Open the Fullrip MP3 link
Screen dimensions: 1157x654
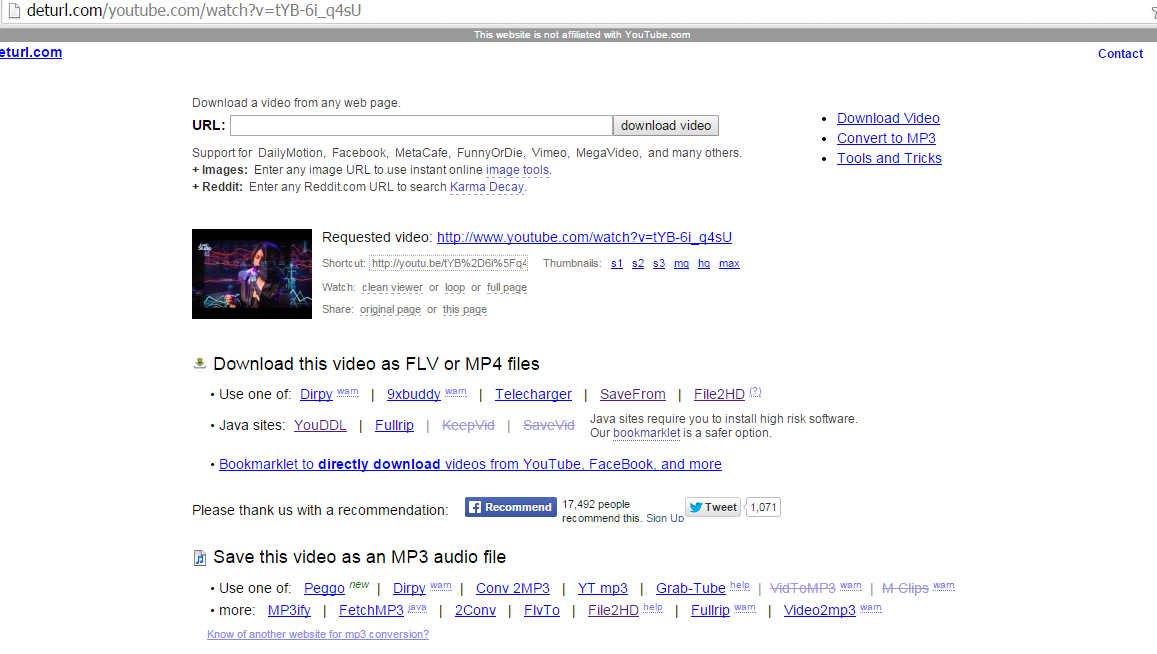coord(710,610)
